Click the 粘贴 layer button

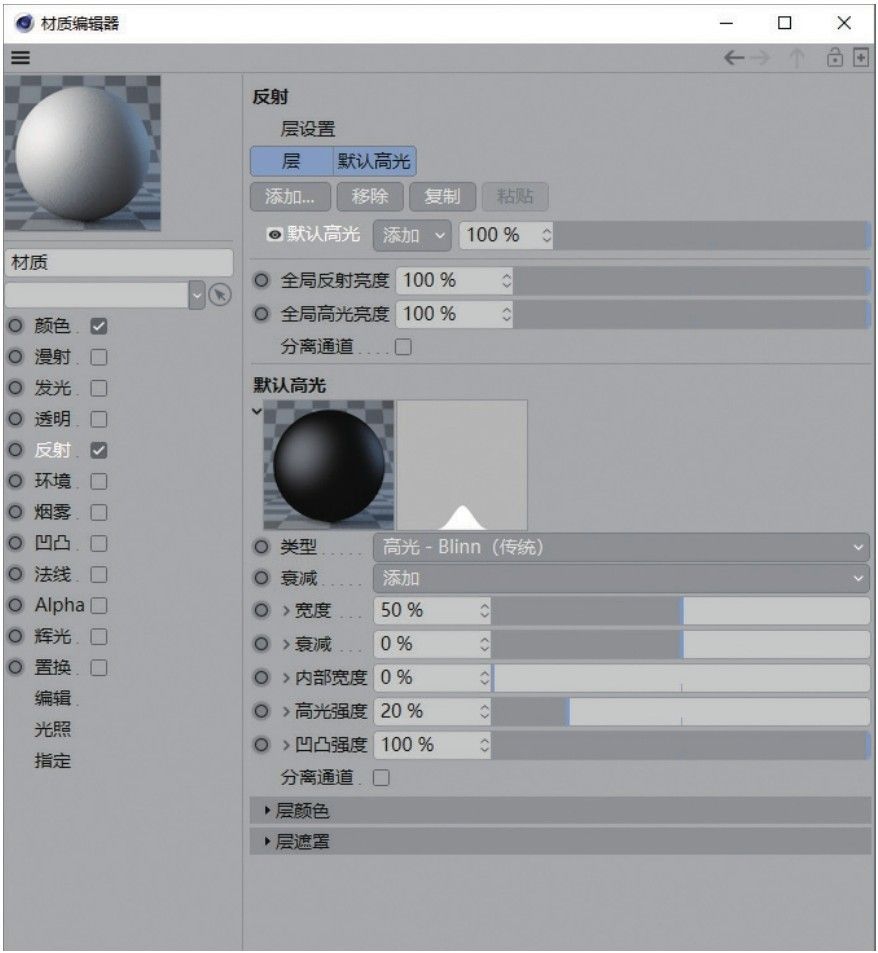[x=515, y=196]
